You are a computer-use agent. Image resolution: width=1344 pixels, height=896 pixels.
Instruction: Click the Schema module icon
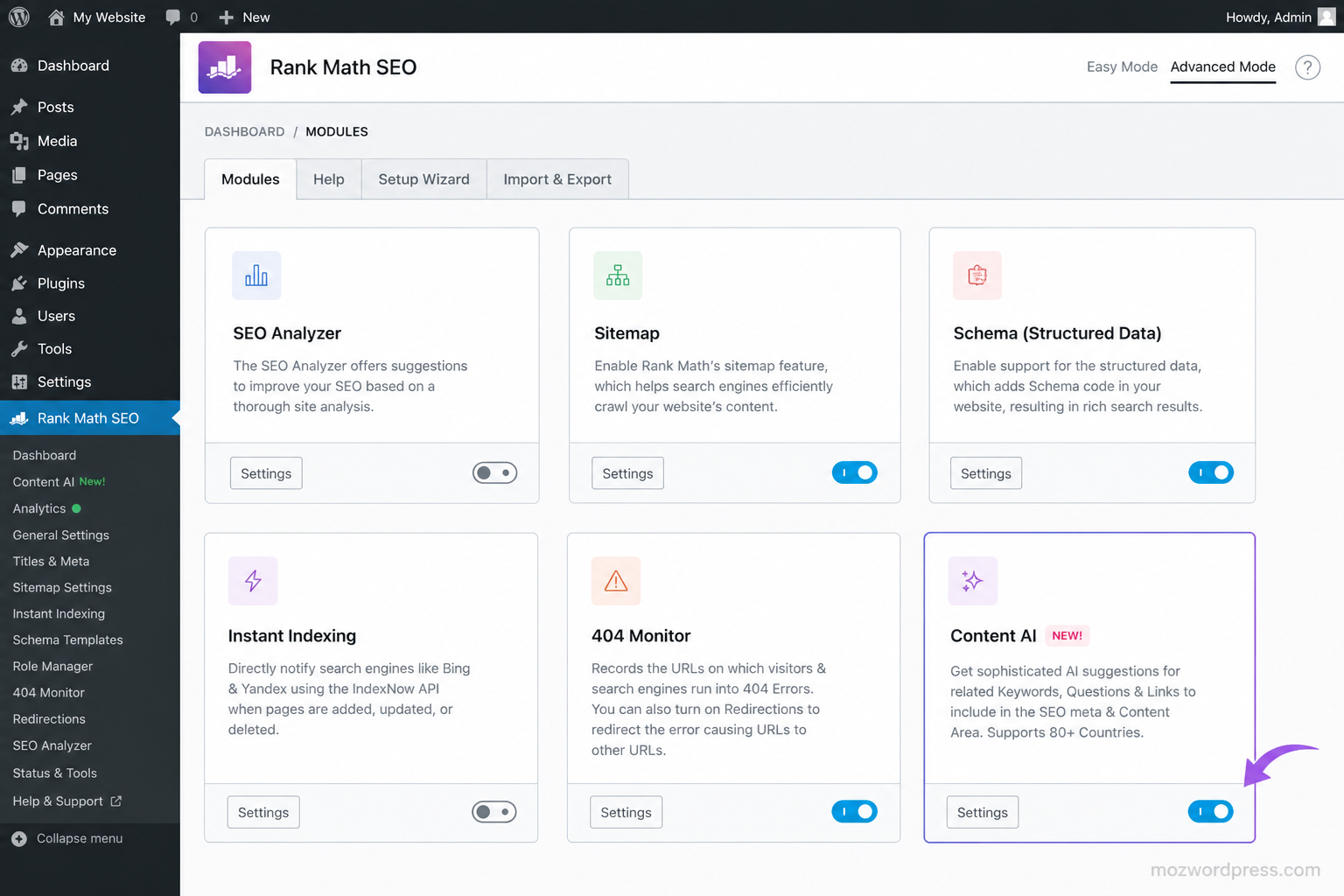977,276
